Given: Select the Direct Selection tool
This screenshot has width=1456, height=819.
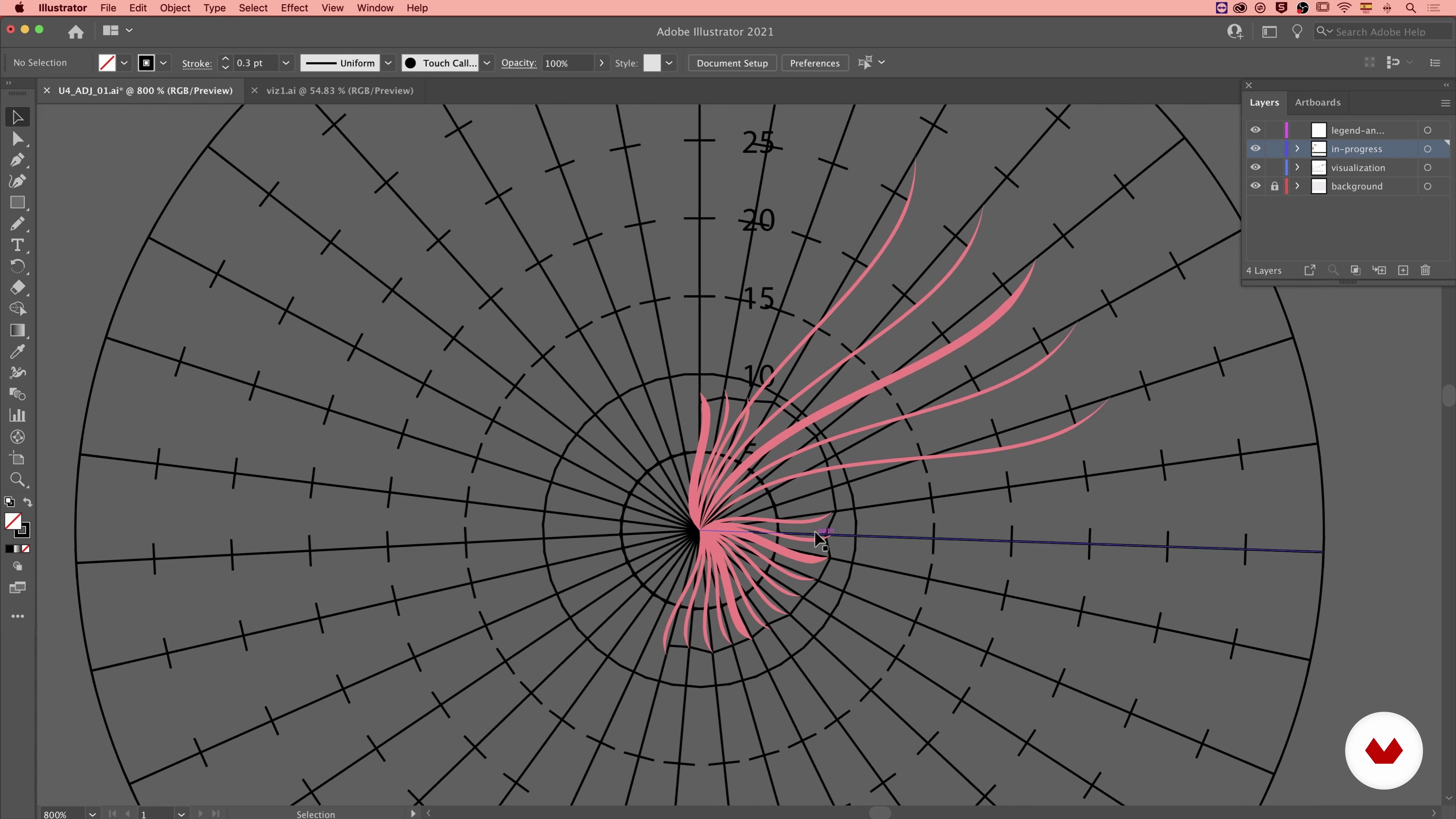Looking at the screenshot, I should (17, 139).
